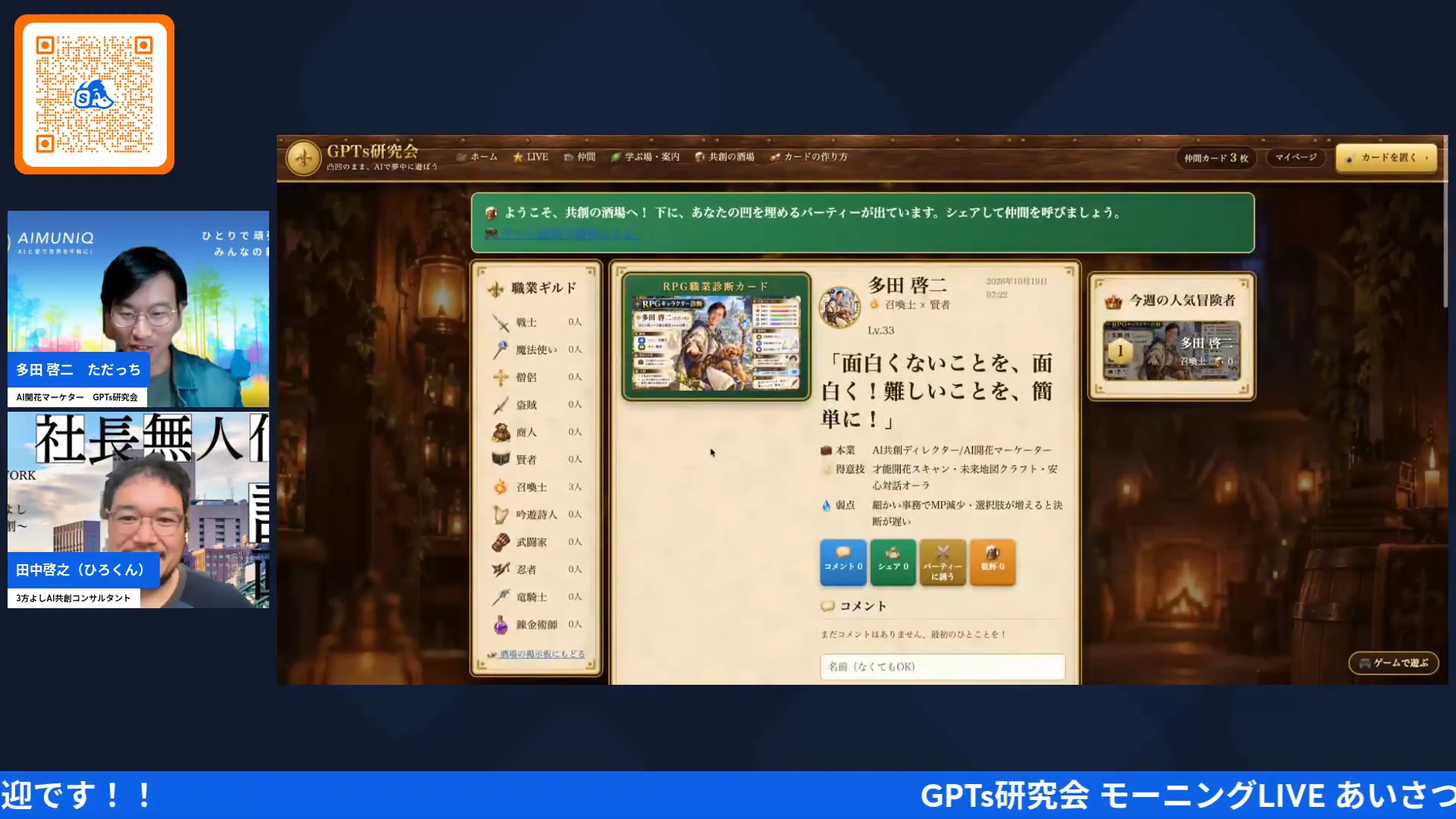Click the 職業ギルド panel heading

[544, 288]
